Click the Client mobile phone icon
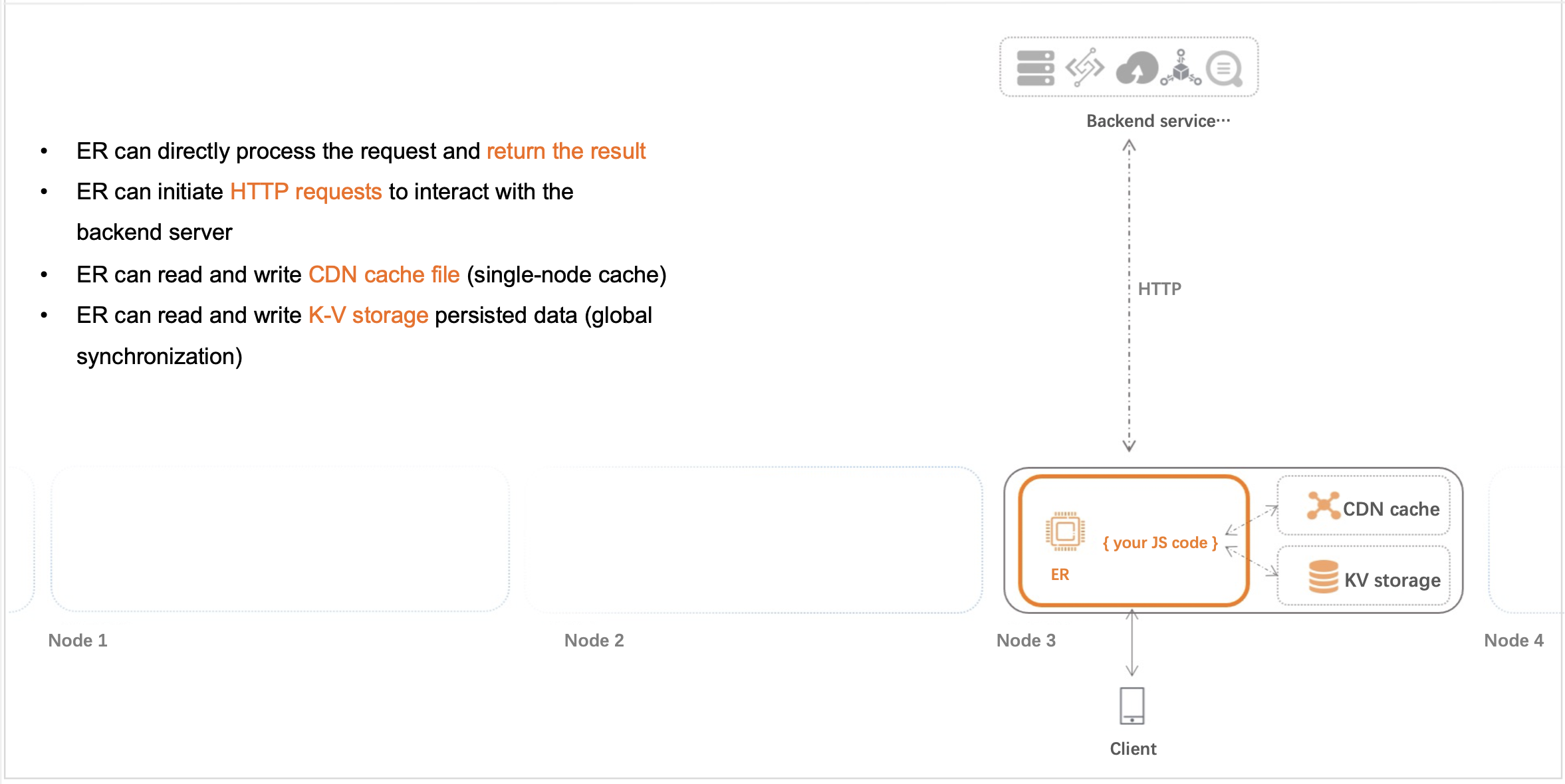Screen dimensions: 1565x784 click(x=1132, y=706)
